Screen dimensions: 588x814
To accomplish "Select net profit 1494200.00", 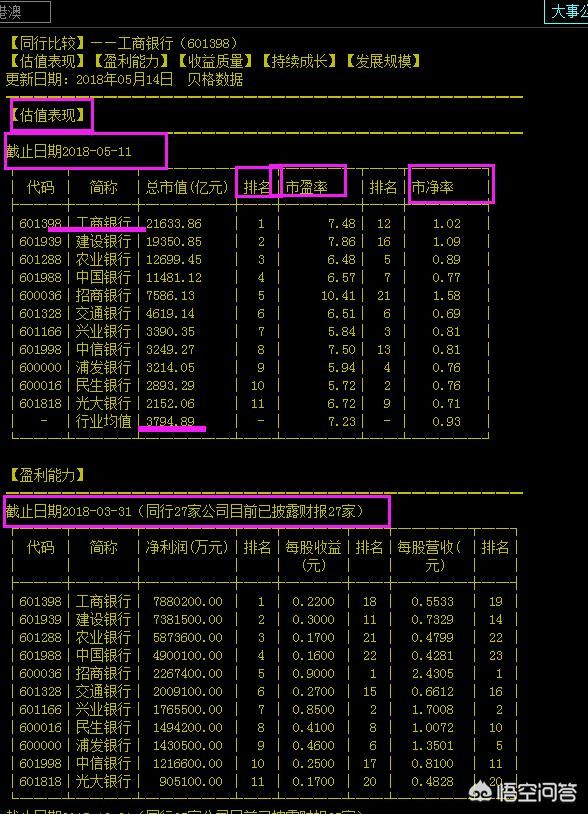I will tap(188, 728).
